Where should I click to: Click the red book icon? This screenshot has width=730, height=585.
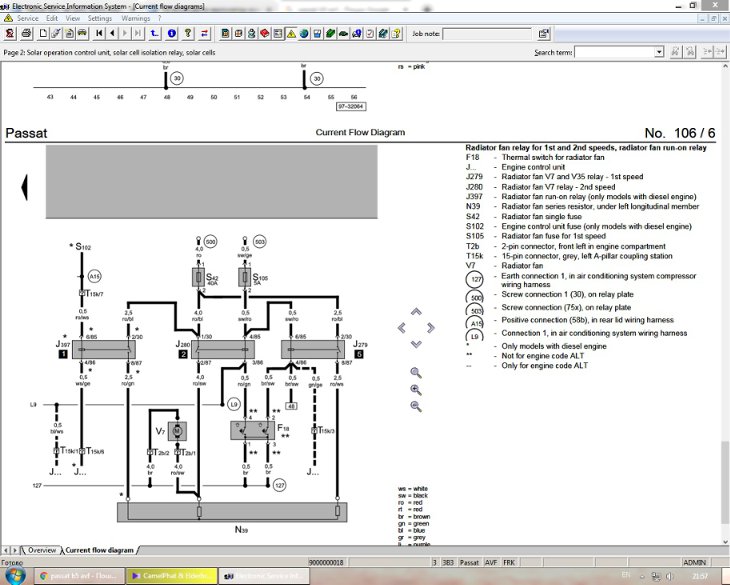tap(264, 34)
